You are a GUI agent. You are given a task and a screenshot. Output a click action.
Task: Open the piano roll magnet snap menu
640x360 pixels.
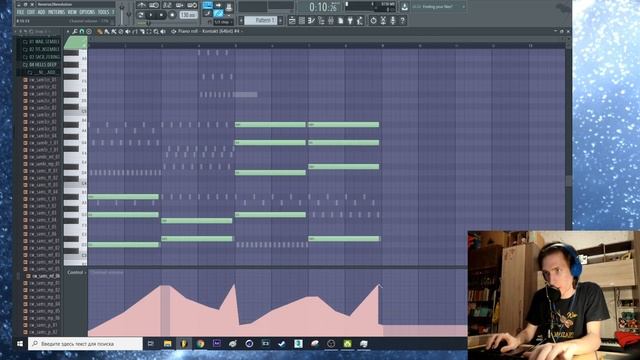tap(82, 31)
